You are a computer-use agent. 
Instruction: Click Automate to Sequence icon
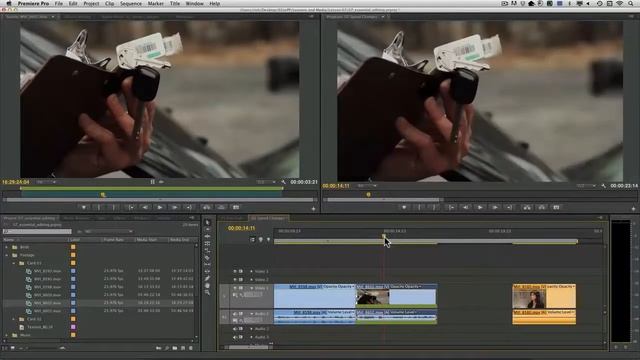tap(158, 348)
